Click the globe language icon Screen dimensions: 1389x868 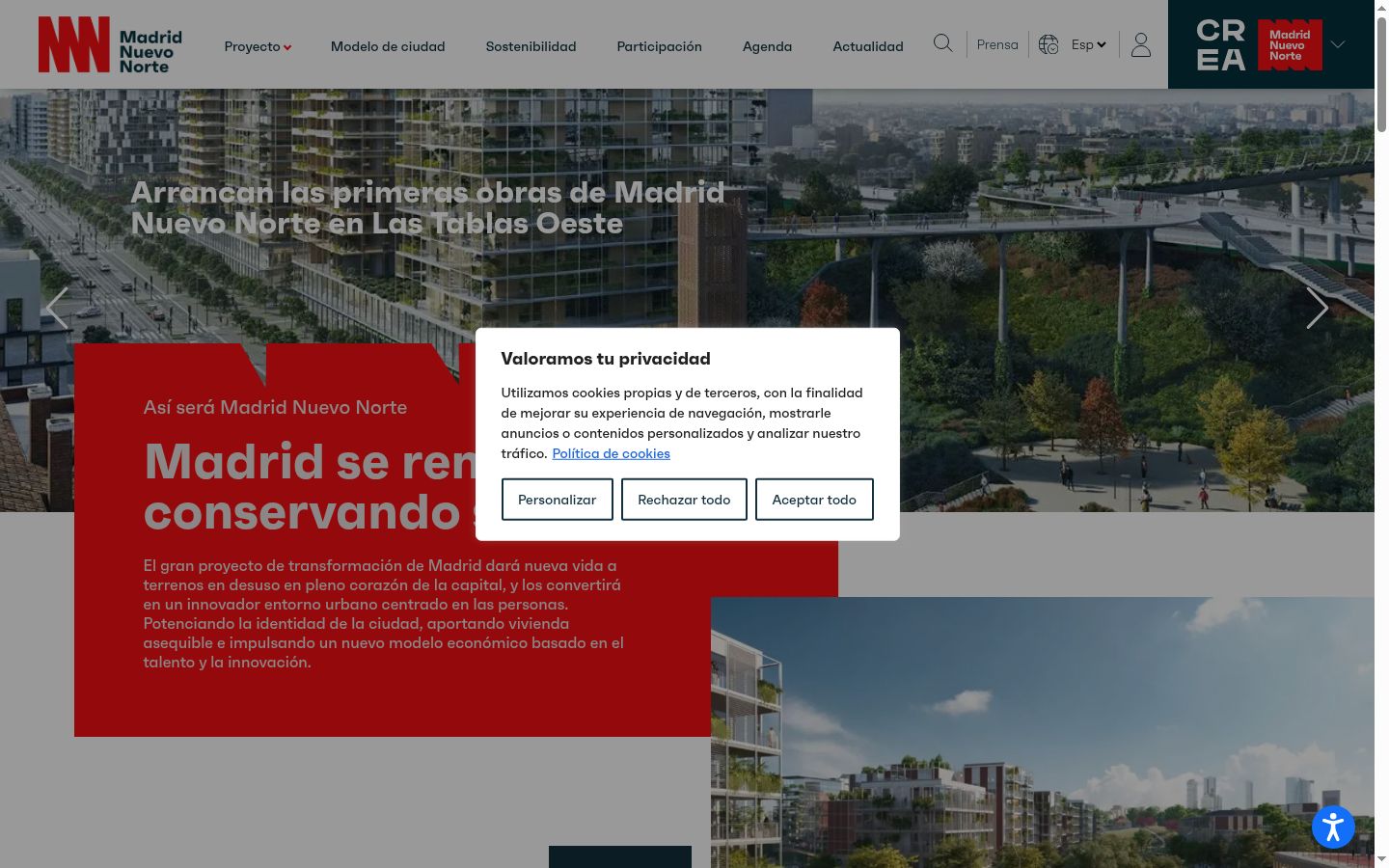coord(1049,44)
